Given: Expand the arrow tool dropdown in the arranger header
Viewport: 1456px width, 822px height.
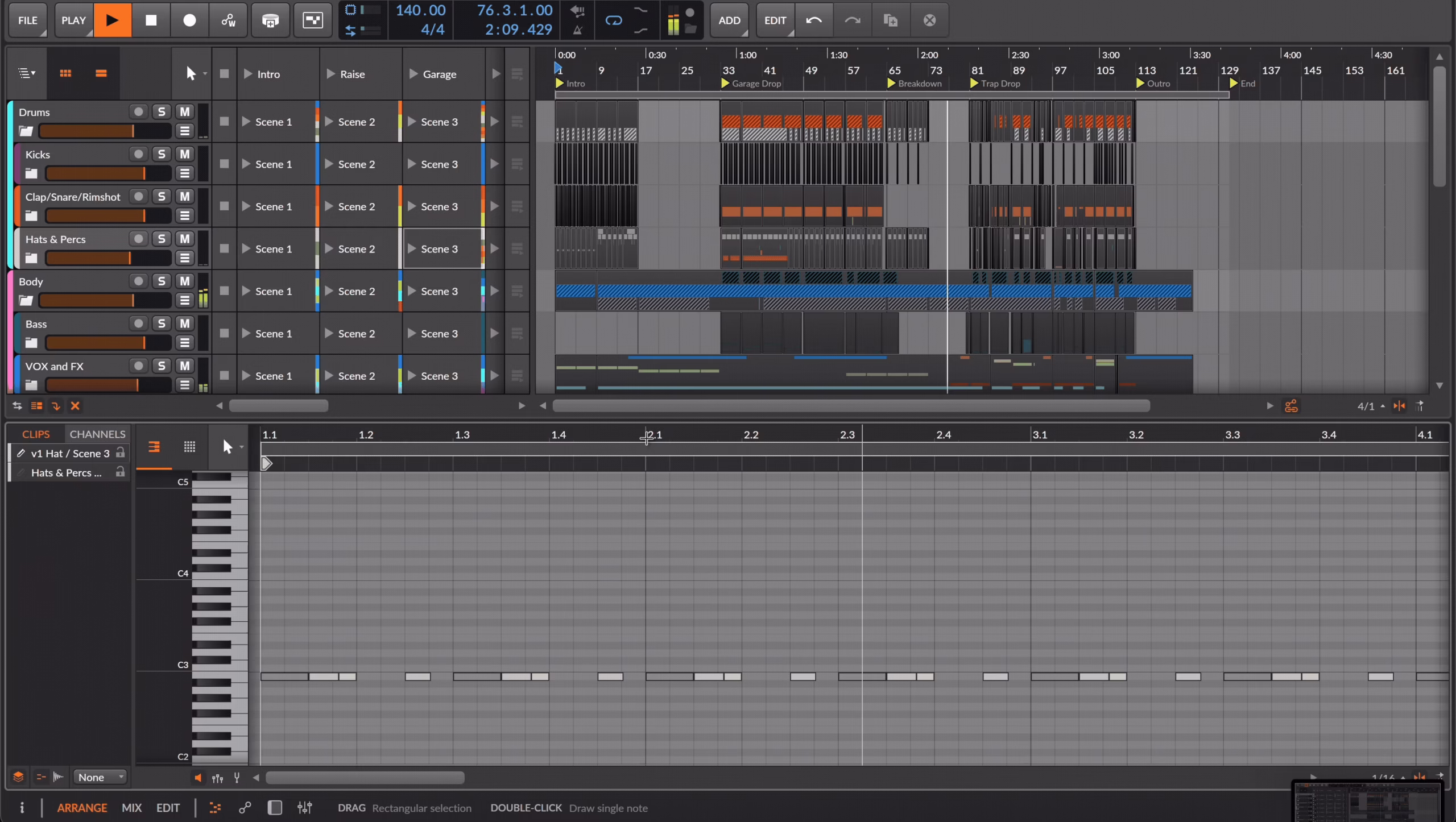Looking at the screenshot, I should point(204,73).
